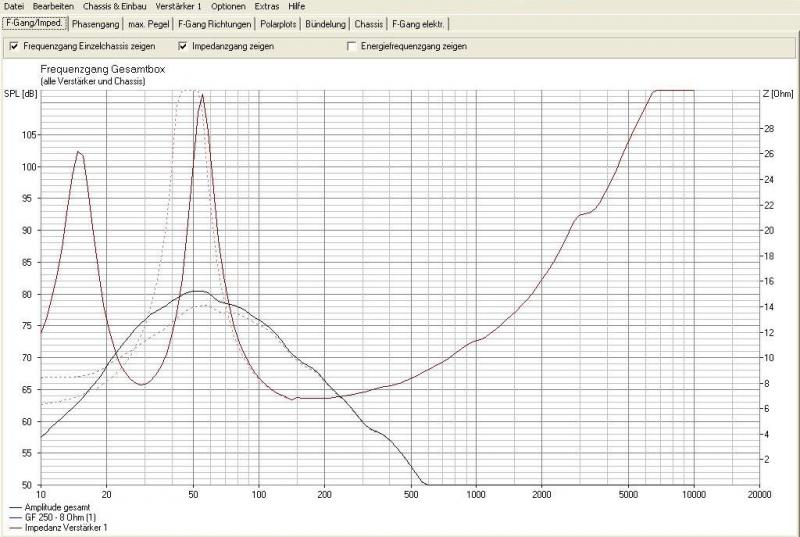Screen dimensions: 800x537
Task: Switch to the Phasengang tab
Action: click(96, 23)
